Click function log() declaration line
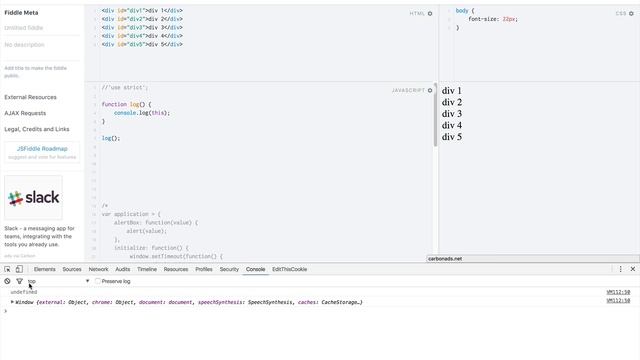640x360 pixels. (126, 104)
